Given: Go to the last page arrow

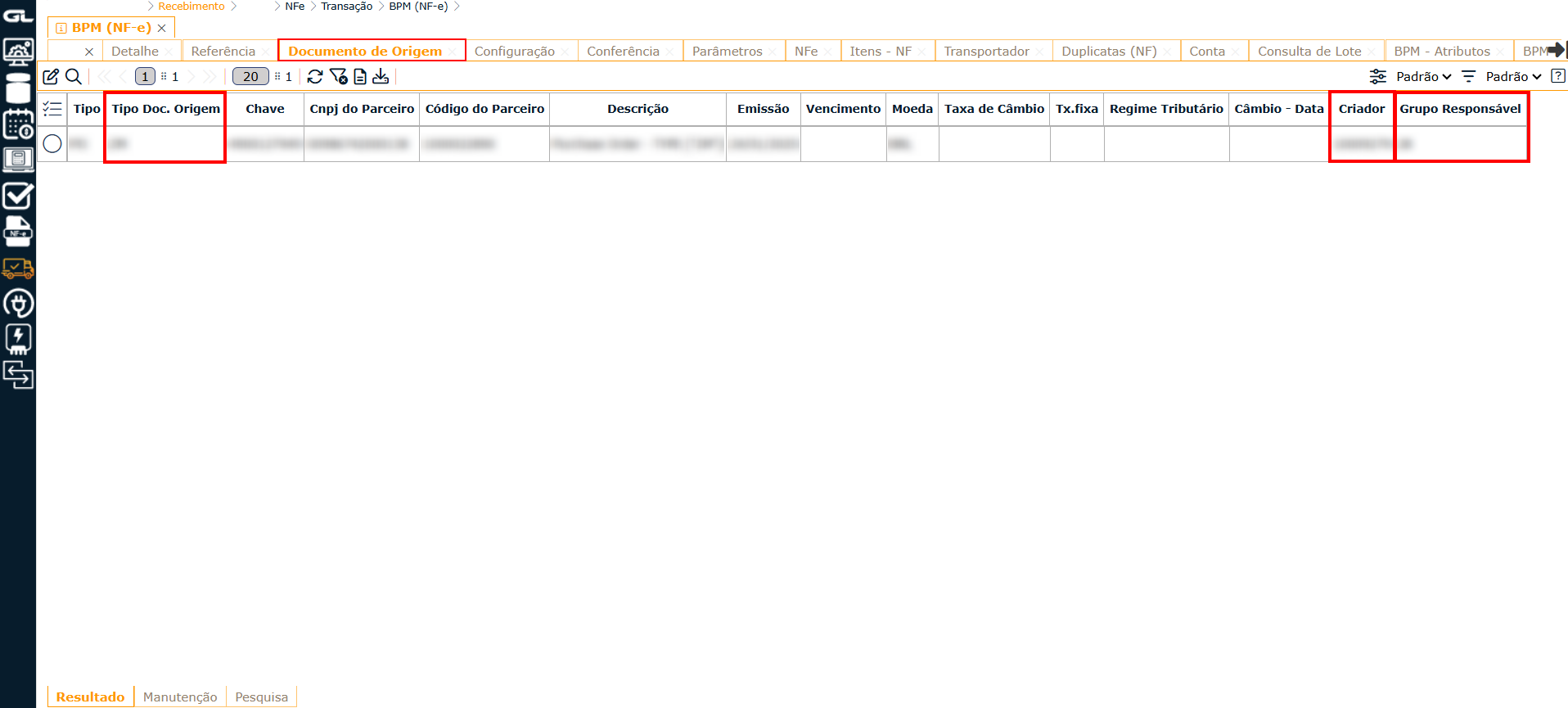Looking at the screenshot, I should [x=210, y=76].
